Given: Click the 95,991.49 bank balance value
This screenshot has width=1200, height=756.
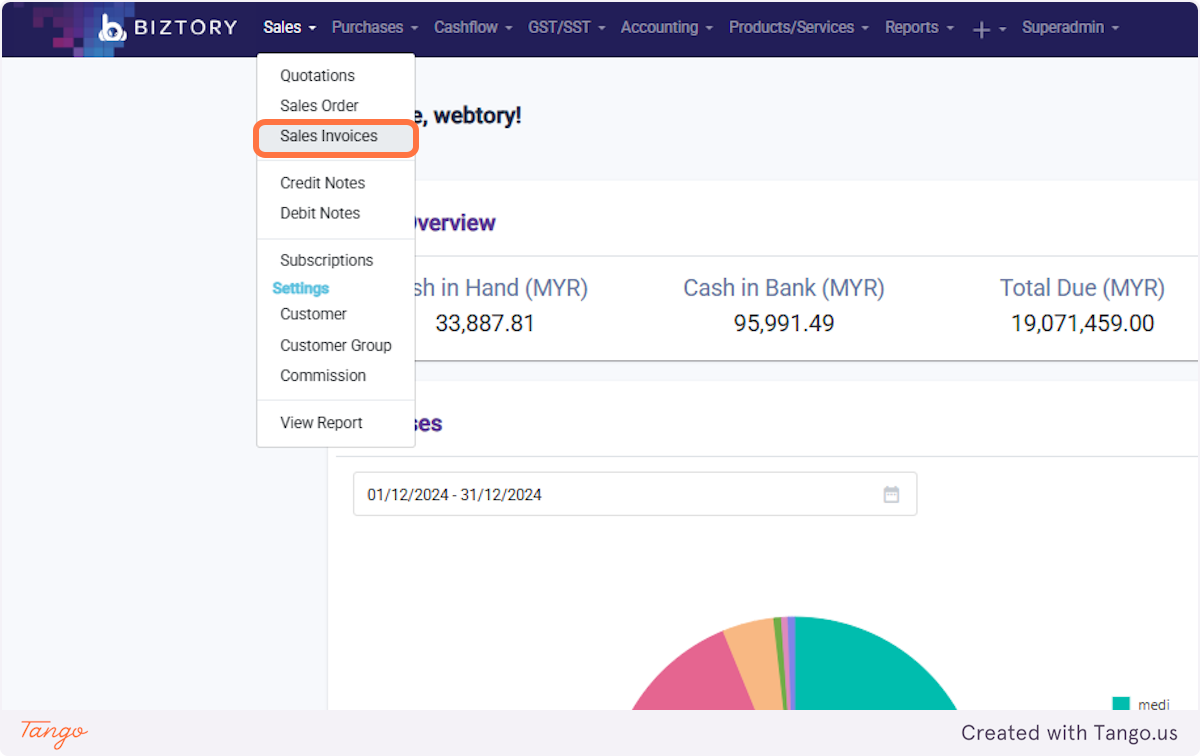Looking at the screenshot, I should (784, 323).
